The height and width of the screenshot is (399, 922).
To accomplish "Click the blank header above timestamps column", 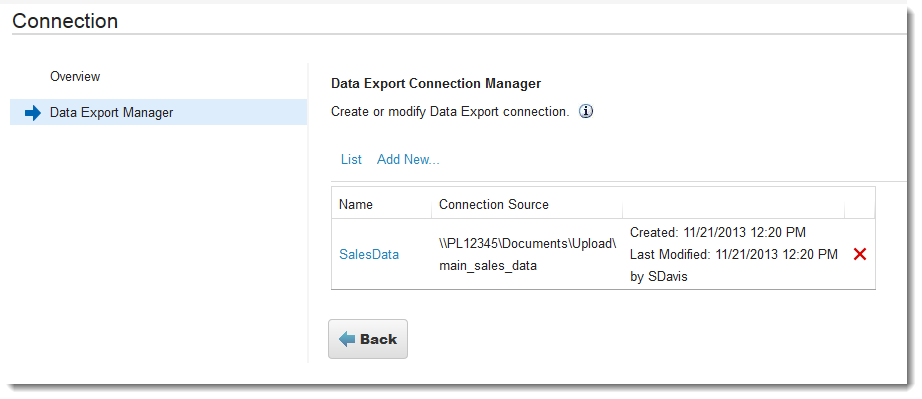I will pos(733,204).
